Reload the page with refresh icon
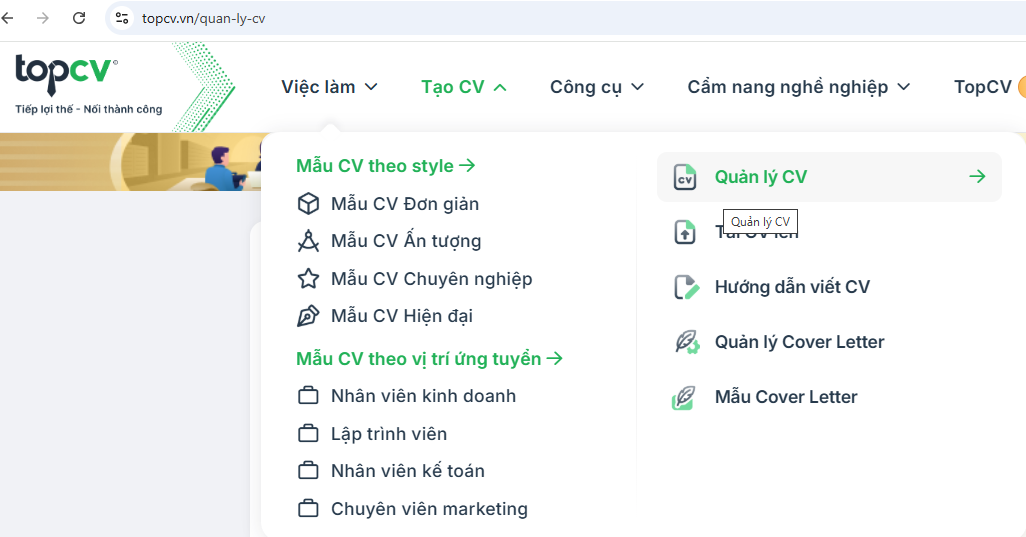Screen dimensions: 1026x537 pos(79,18)
